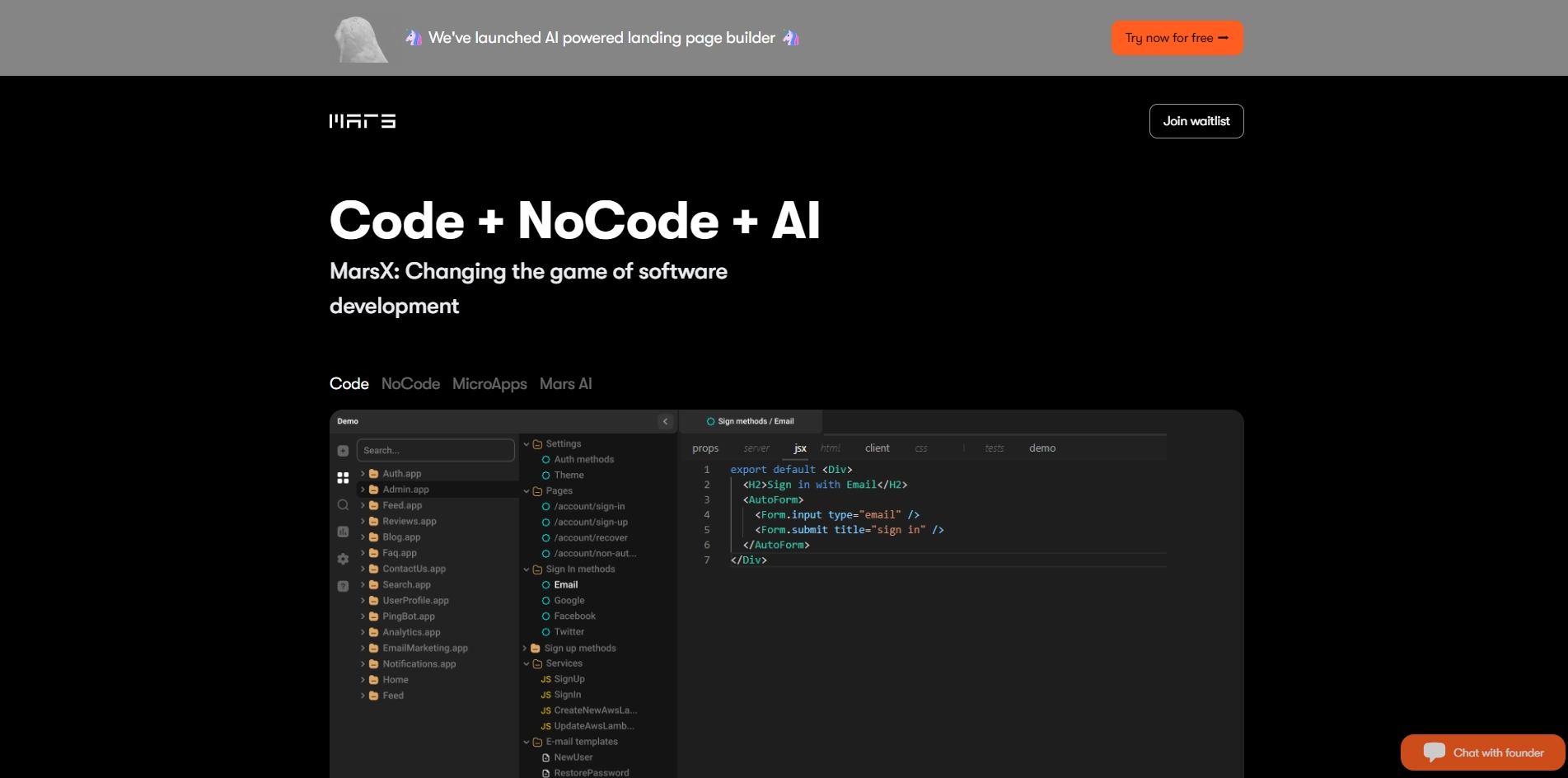The height and width of the screenshot is (778, 1568).
Task: Select the Faq.app folder name
Action: [x=400, y=553]
